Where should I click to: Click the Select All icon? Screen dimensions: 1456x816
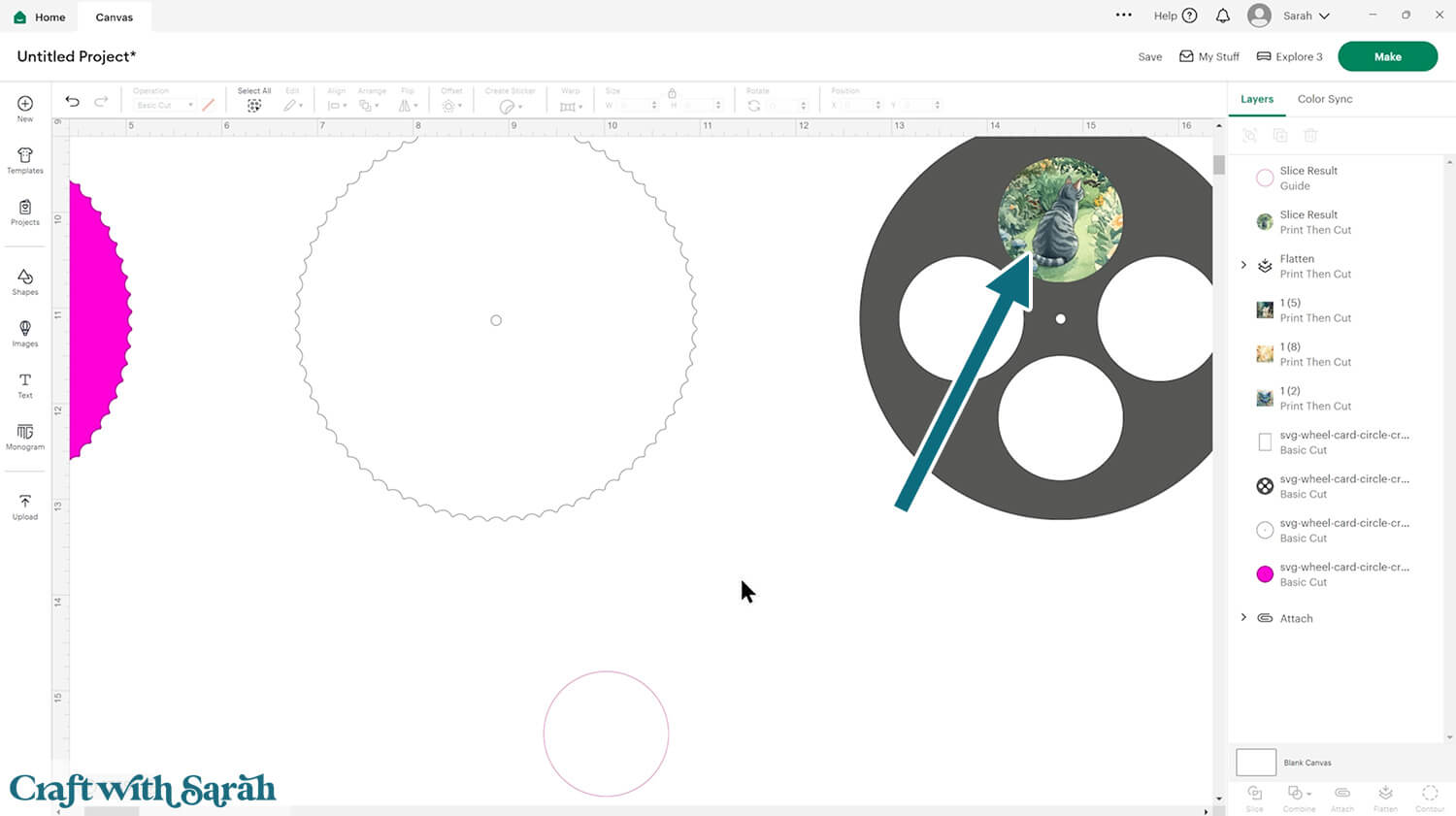tap(254, 106)
